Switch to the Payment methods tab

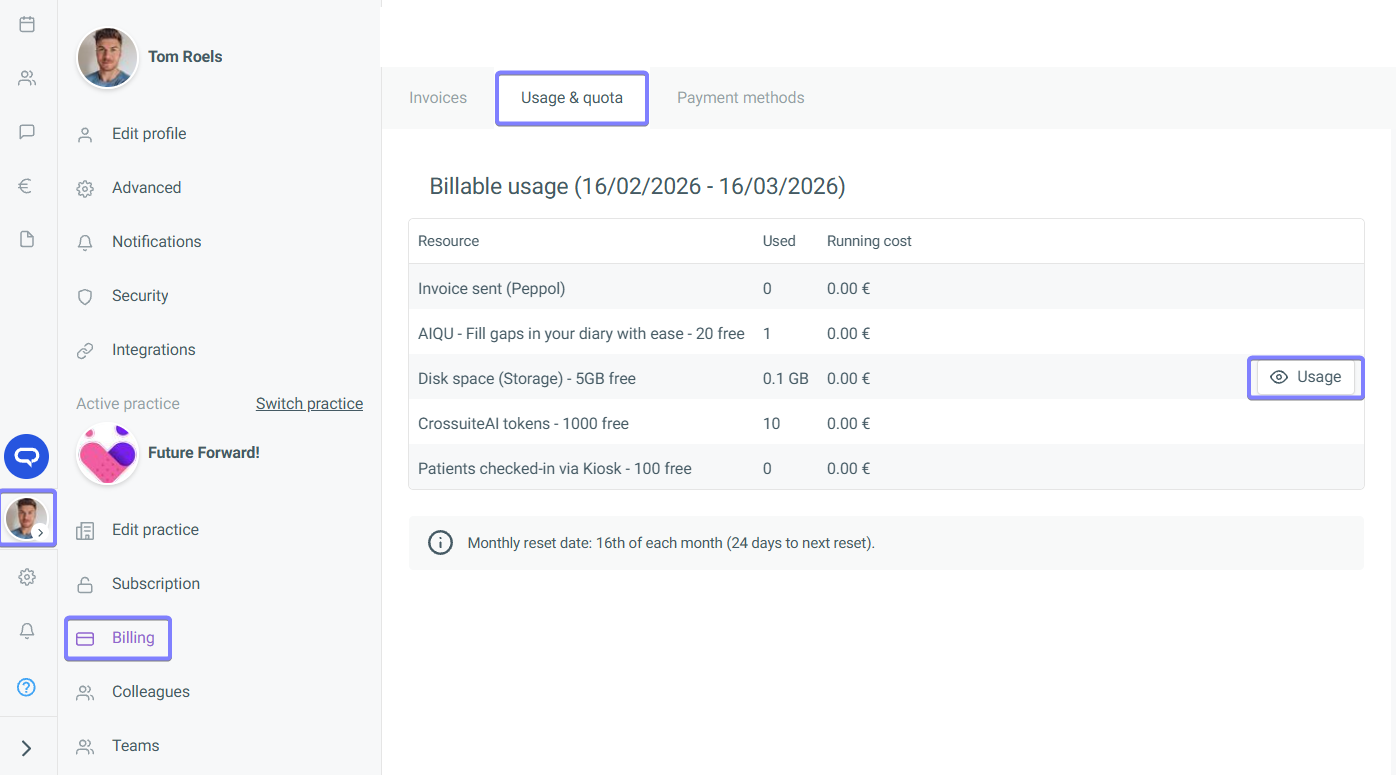point(740,98)
